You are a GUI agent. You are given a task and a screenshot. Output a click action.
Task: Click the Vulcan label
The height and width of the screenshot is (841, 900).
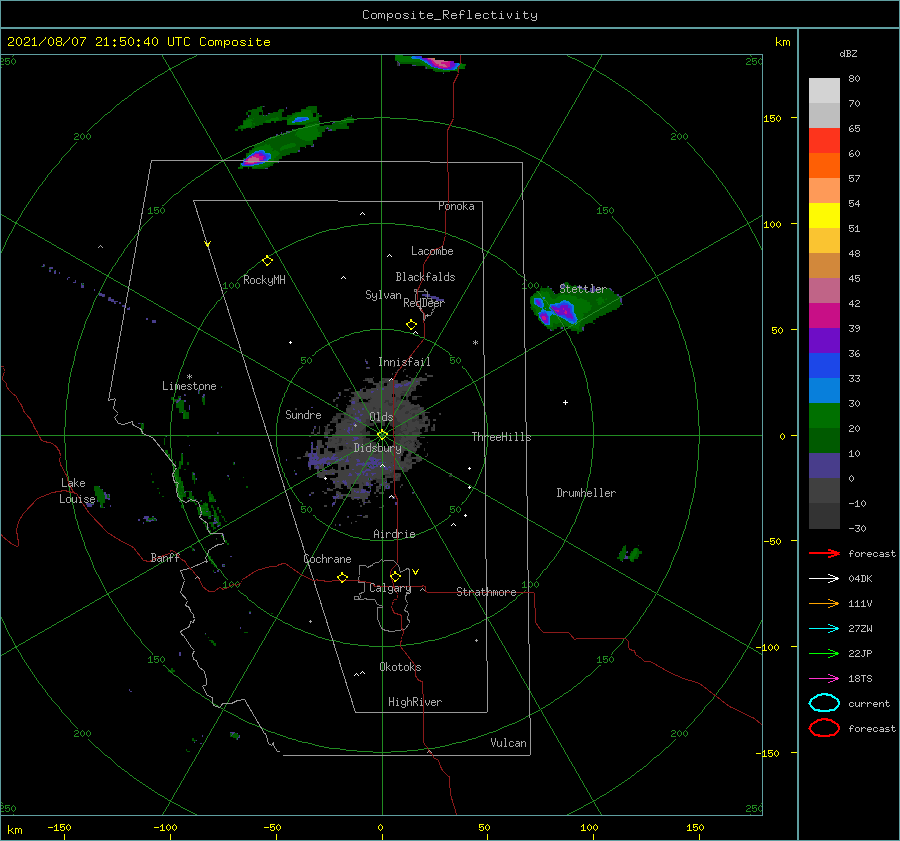click(509, 743)
